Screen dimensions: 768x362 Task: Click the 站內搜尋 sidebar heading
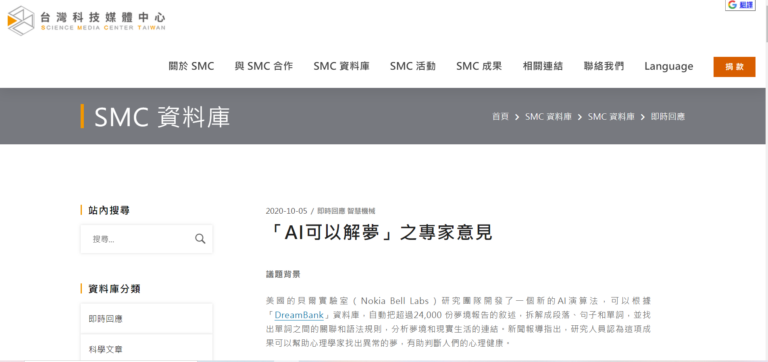(109, 210)
